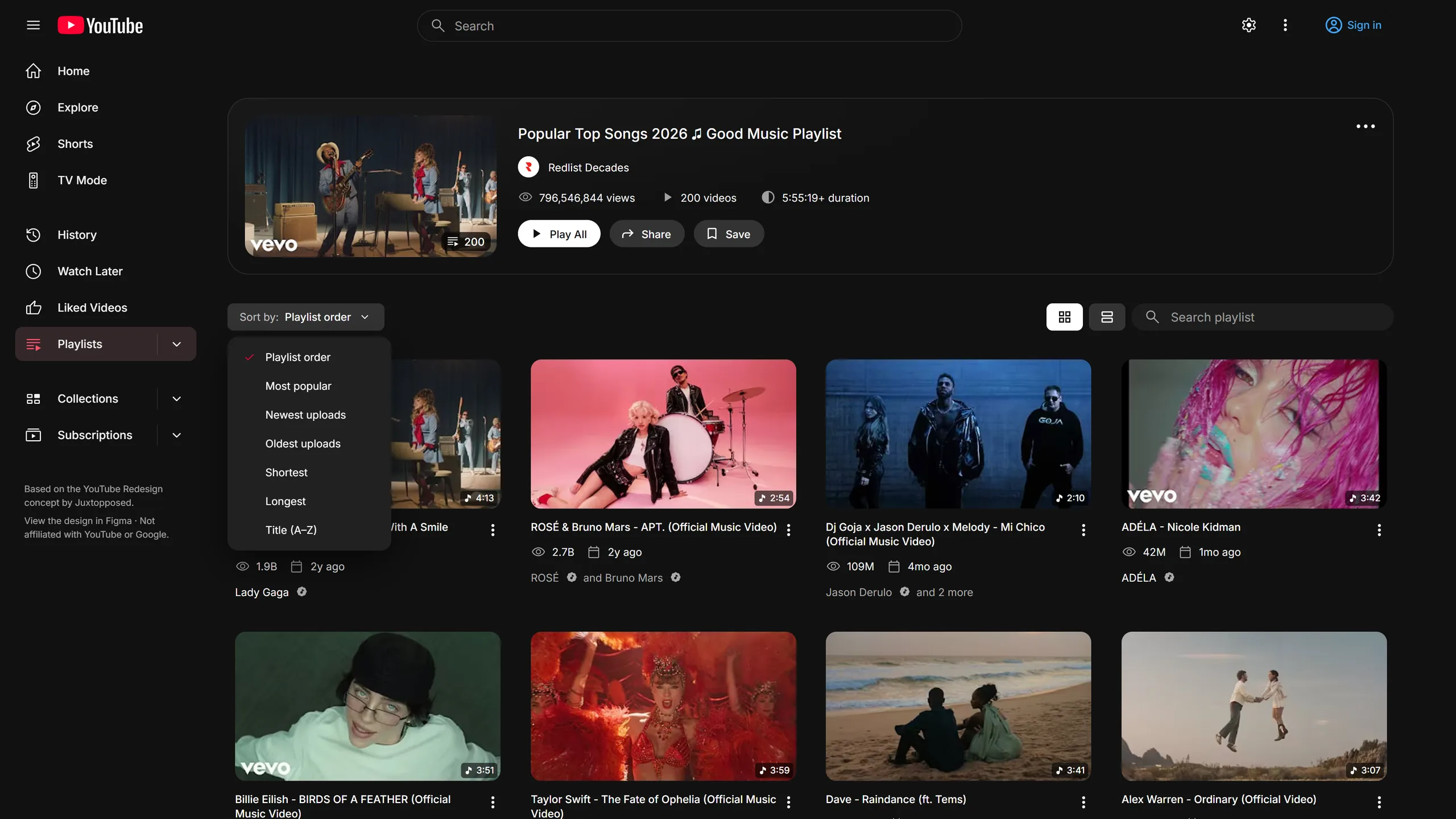Screen dimensions: 1456x819
Task: Expand the Subscriptions sidebar chevron
Action: 176,435
